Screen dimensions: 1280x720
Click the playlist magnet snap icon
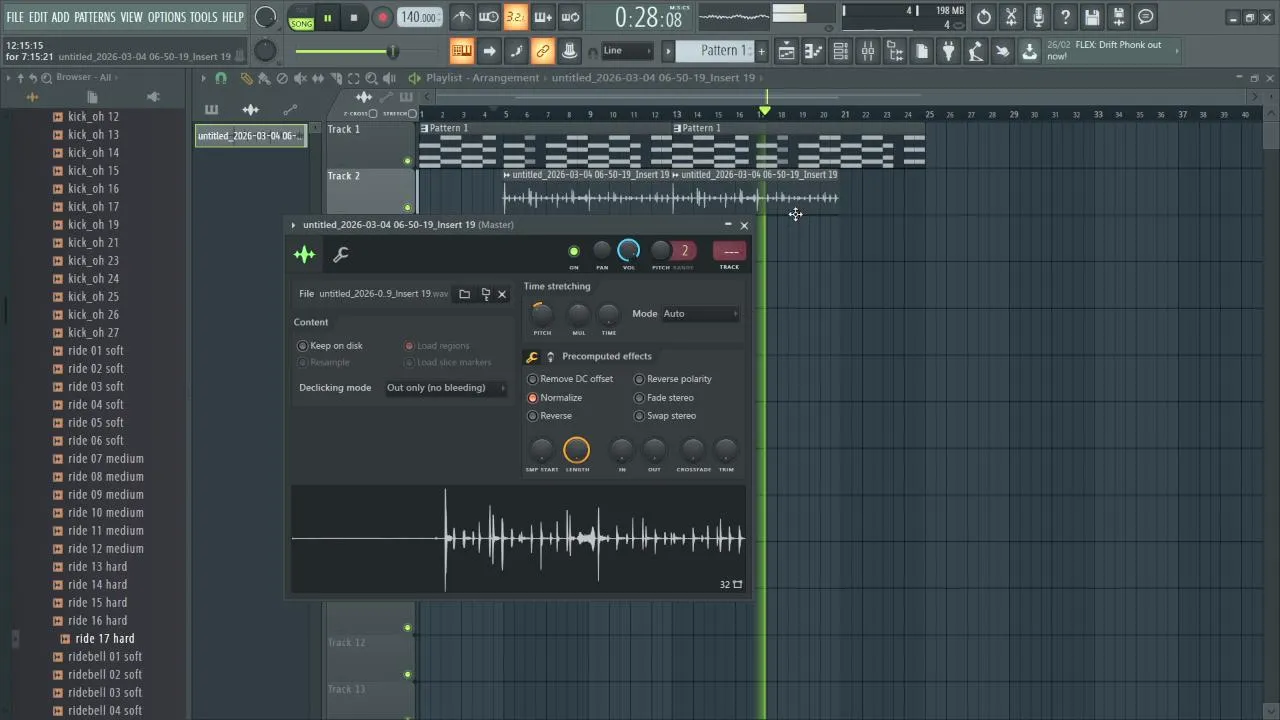pyautogui.click(x=221, y=78)
